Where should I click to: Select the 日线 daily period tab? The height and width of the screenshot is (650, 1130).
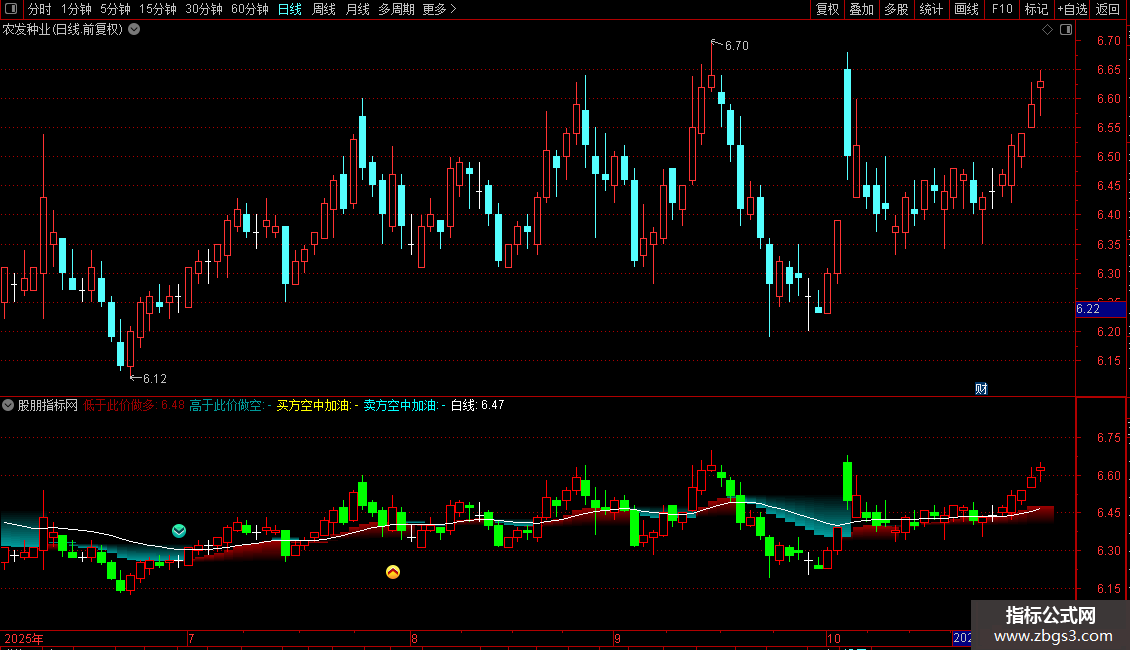pyautogui.click(x=290, y=9)
